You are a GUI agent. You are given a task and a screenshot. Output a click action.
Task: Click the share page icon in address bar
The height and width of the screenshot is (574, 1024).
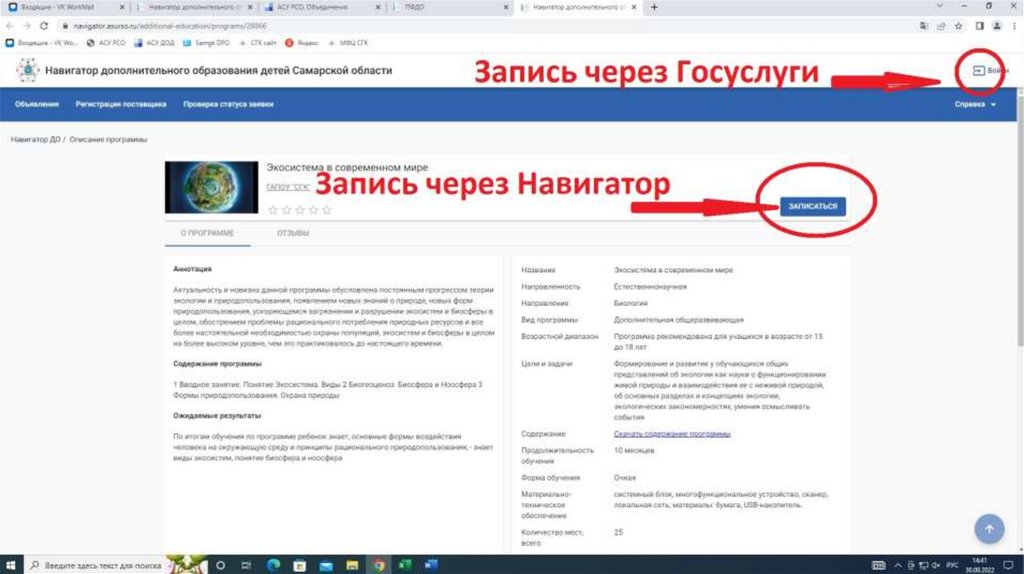click(x=941, y=26)
